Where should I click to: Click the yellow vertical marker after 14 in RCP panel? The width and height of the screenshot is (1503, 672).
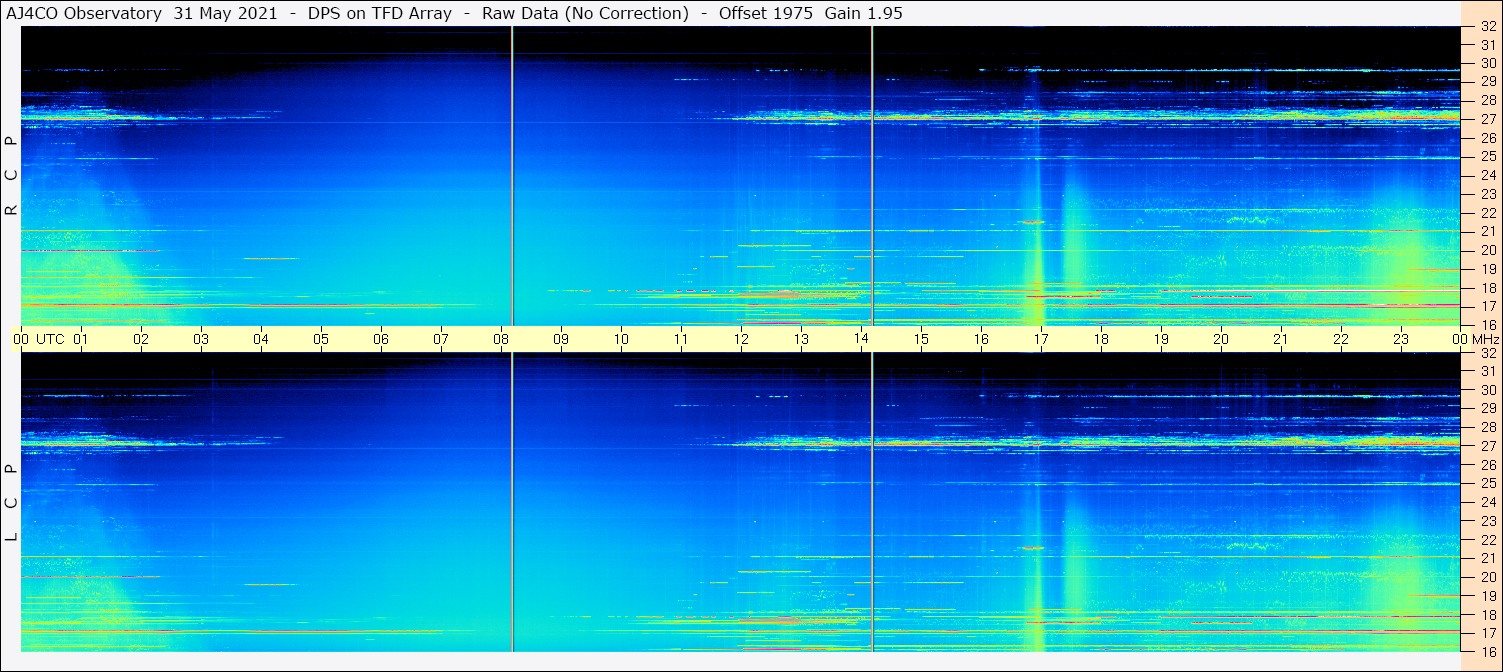click(872, 176)
